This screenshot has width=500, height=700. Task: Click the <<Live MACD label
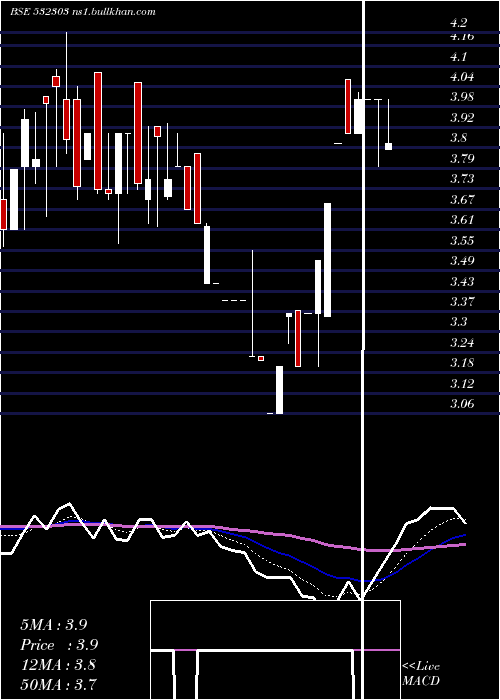pyautogui.click(x=421, y=674)
